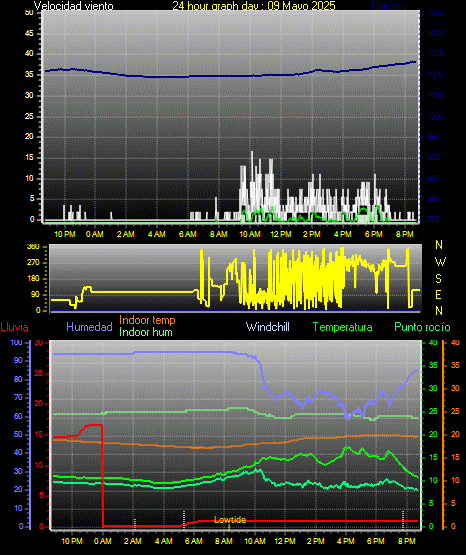Select the Windchill legend label
The image size is (466, 555).
[x=268, y=327]
